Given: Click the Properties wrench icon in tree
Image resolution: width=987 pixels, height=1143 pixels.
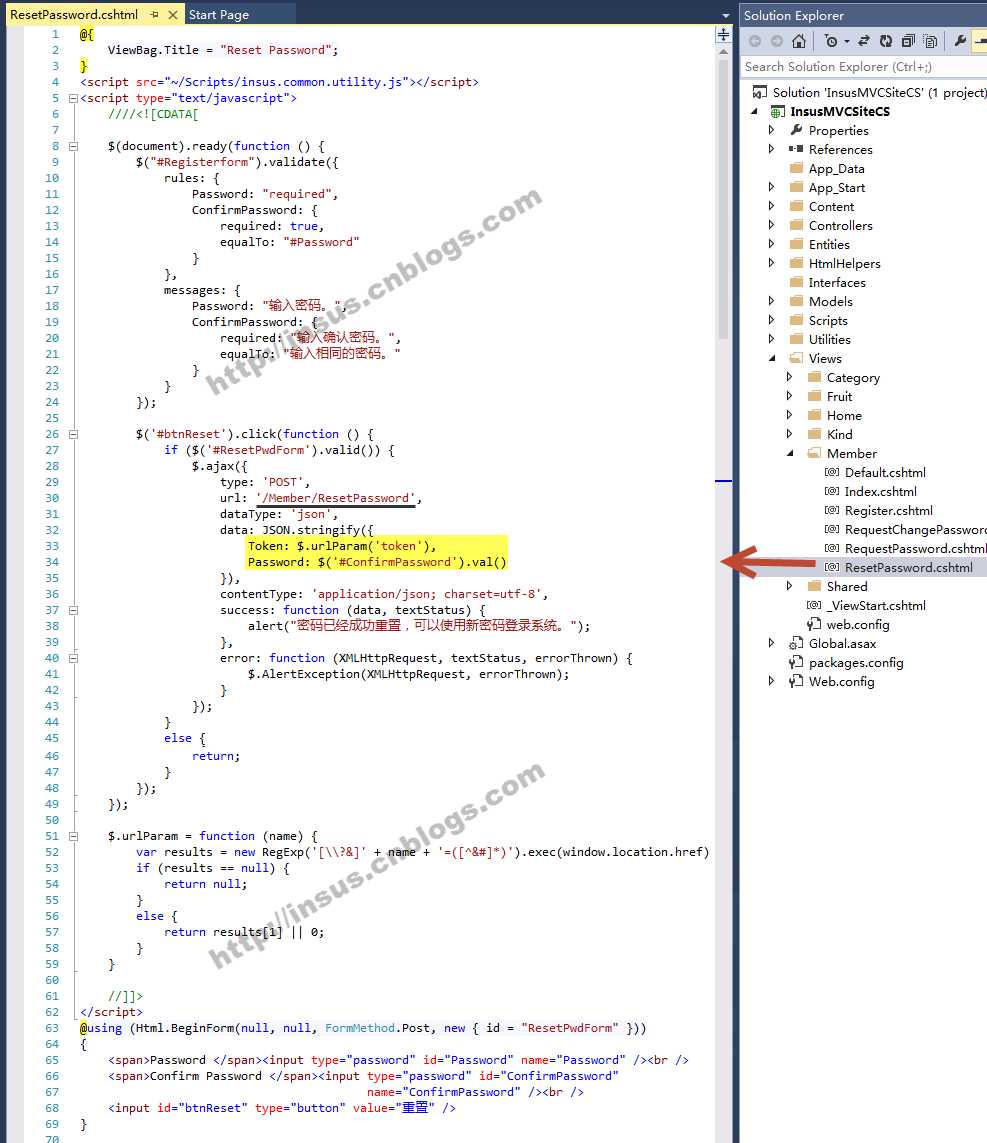Looking at the screenshot, I should (796, 130).
